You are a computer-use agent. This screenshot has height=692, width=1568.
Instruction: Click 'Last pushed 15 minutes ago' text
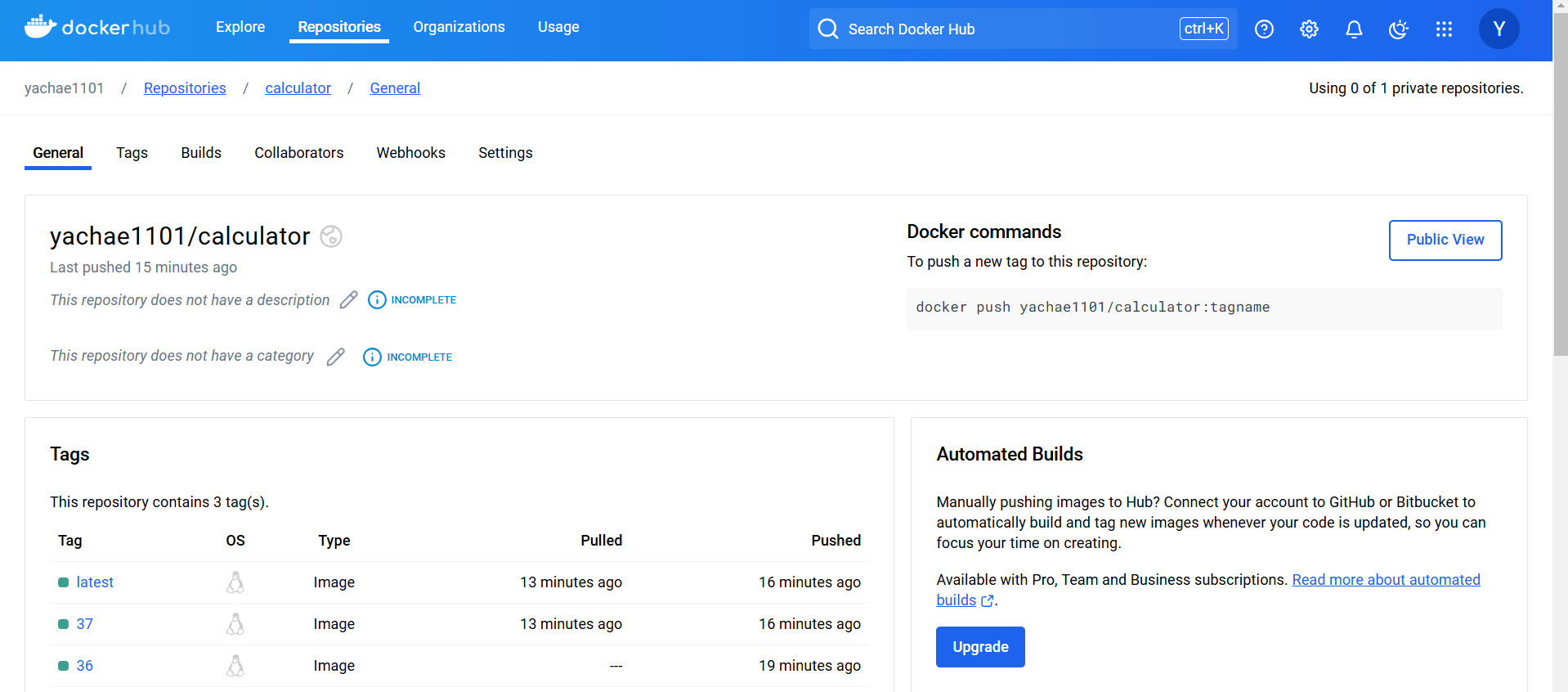pyautogui.click(x=143, y=267)
